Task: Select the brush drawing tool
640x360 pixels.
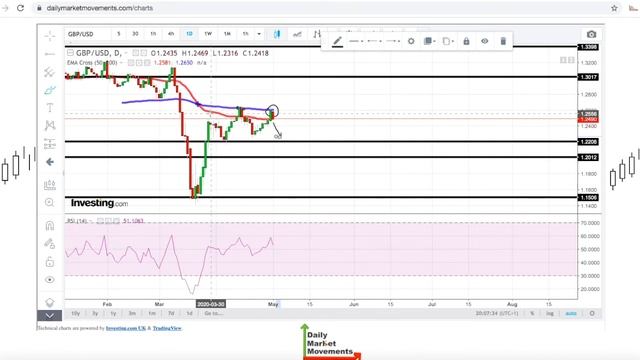Action: click(x=50, y=90)
